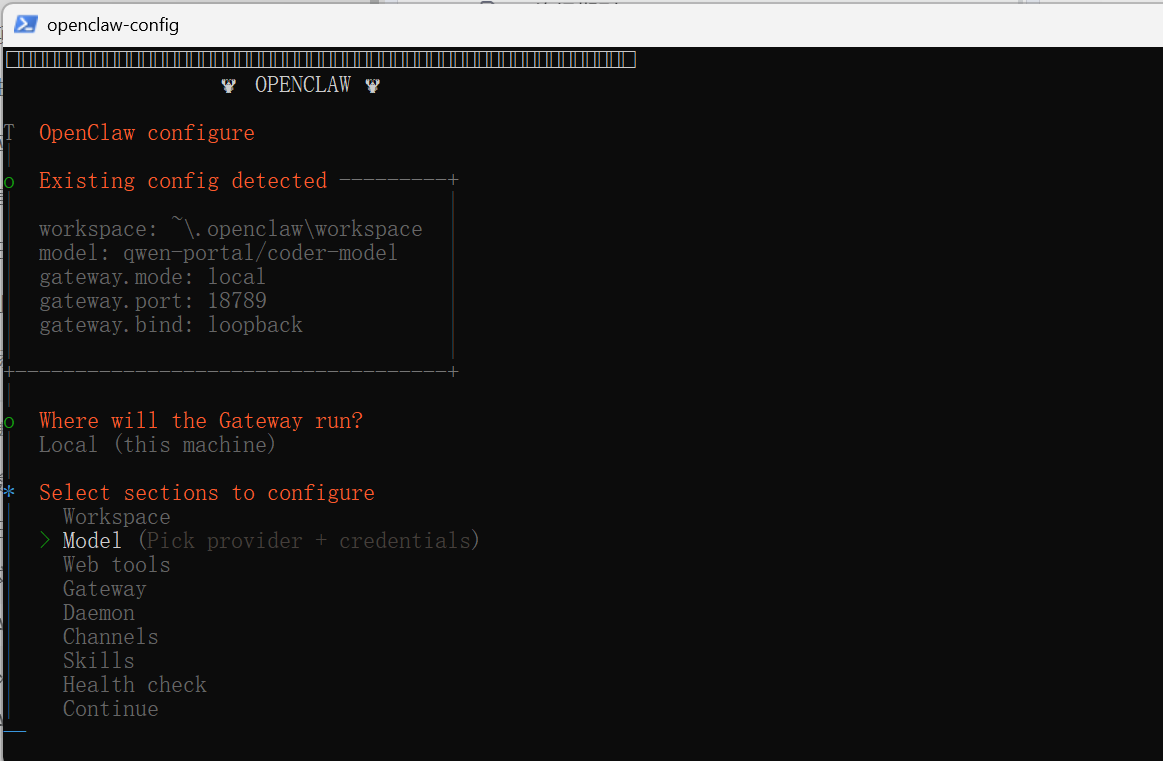Click the green arrow beside Model
The width and height of the screenshot is (1163, 761).
[45, 541]
